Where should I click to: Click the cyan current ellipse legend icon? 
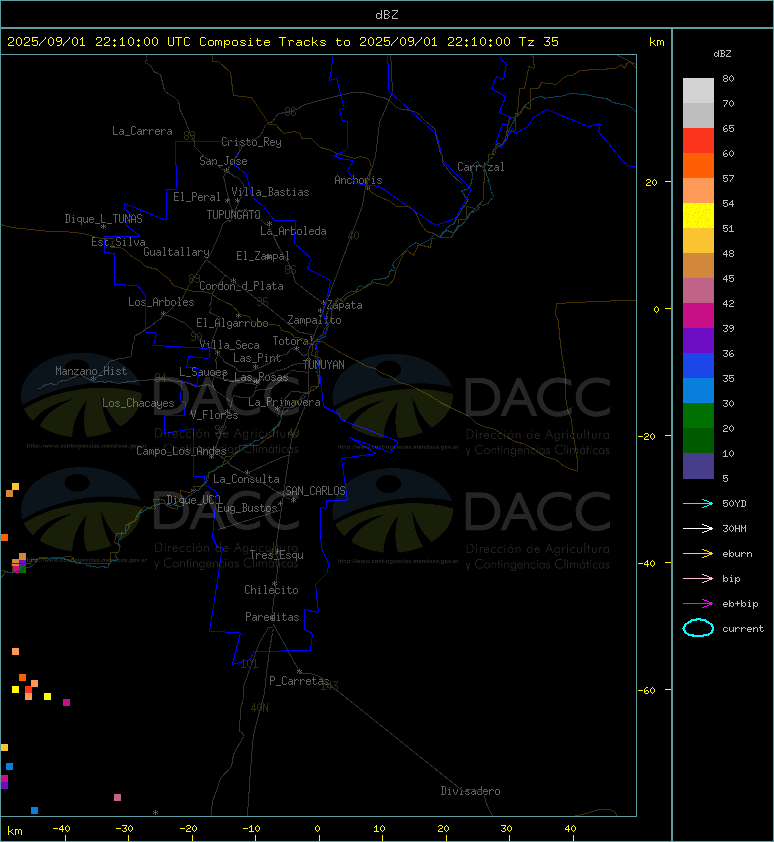click(698, 628)
